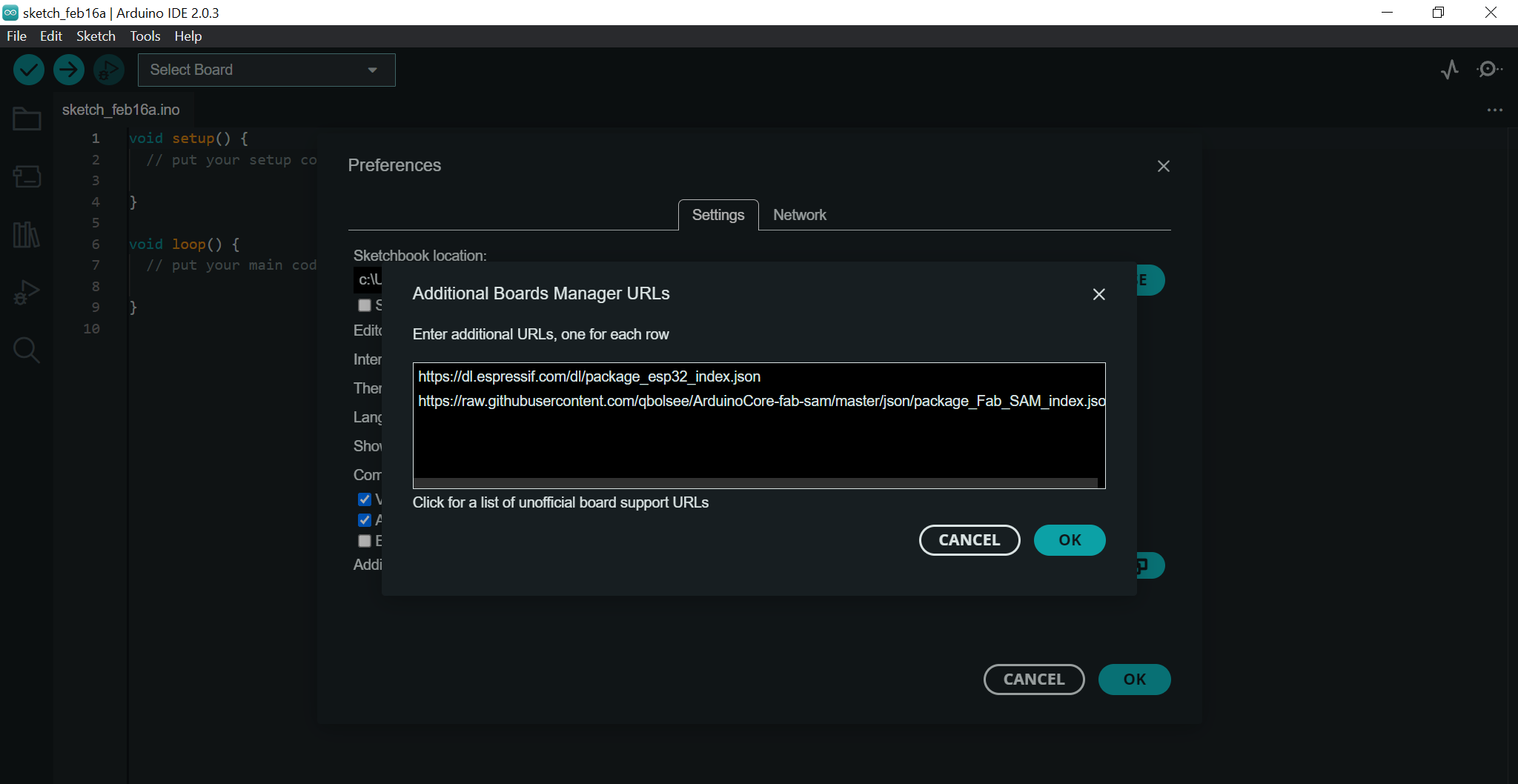The height and width of the screenshot is (784, 1518).
Task: Open the Help menu
Action: pyautogui.click(x=188, y=36)
